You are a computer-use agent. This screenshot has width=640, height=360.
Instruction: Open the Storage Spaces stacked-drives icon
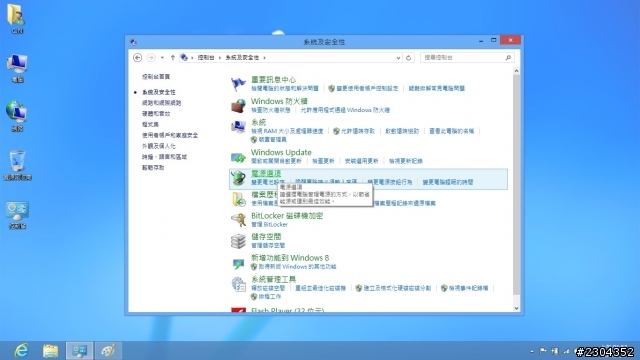[x=238, y=241]
